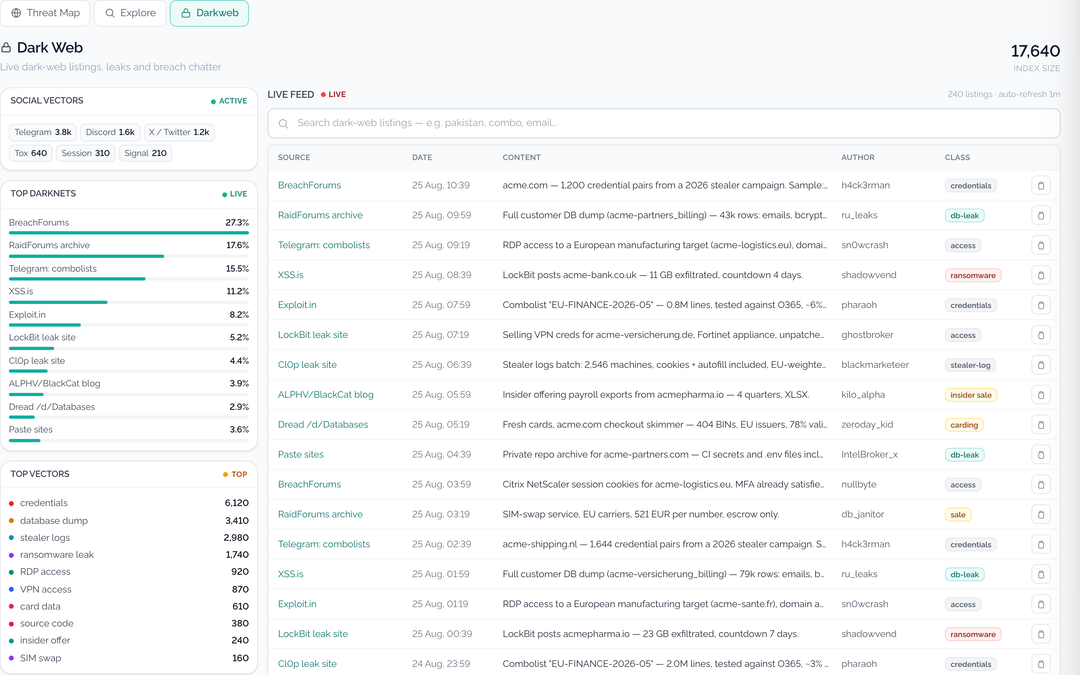Copy the IntelBroker_x db-leak row
Screen dimensions: 1080x675
coord(1041,455)
